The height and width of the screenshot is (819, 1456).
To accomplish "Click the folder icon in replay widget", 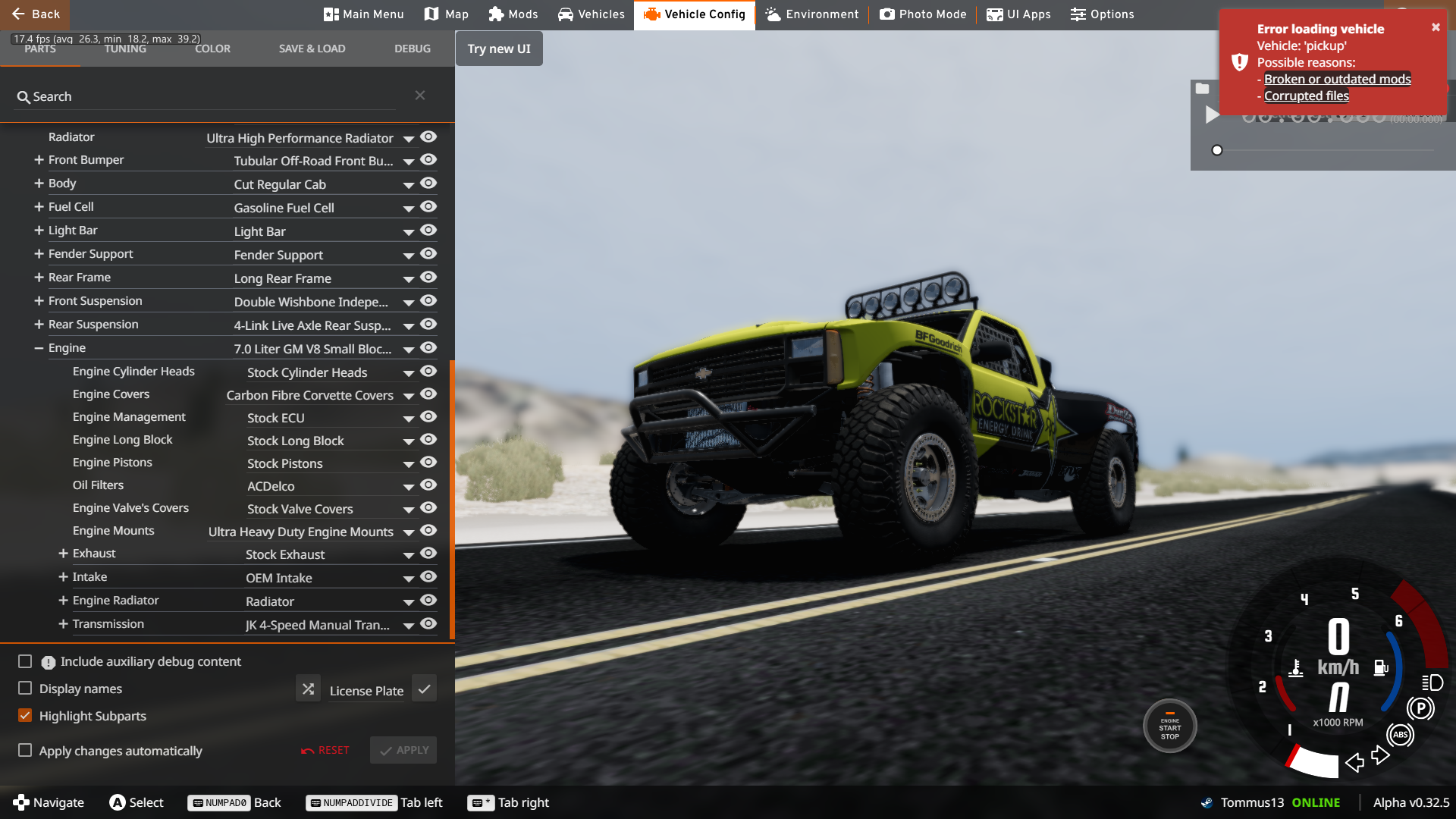I will pyautogui.click(x=1203, y=89).
